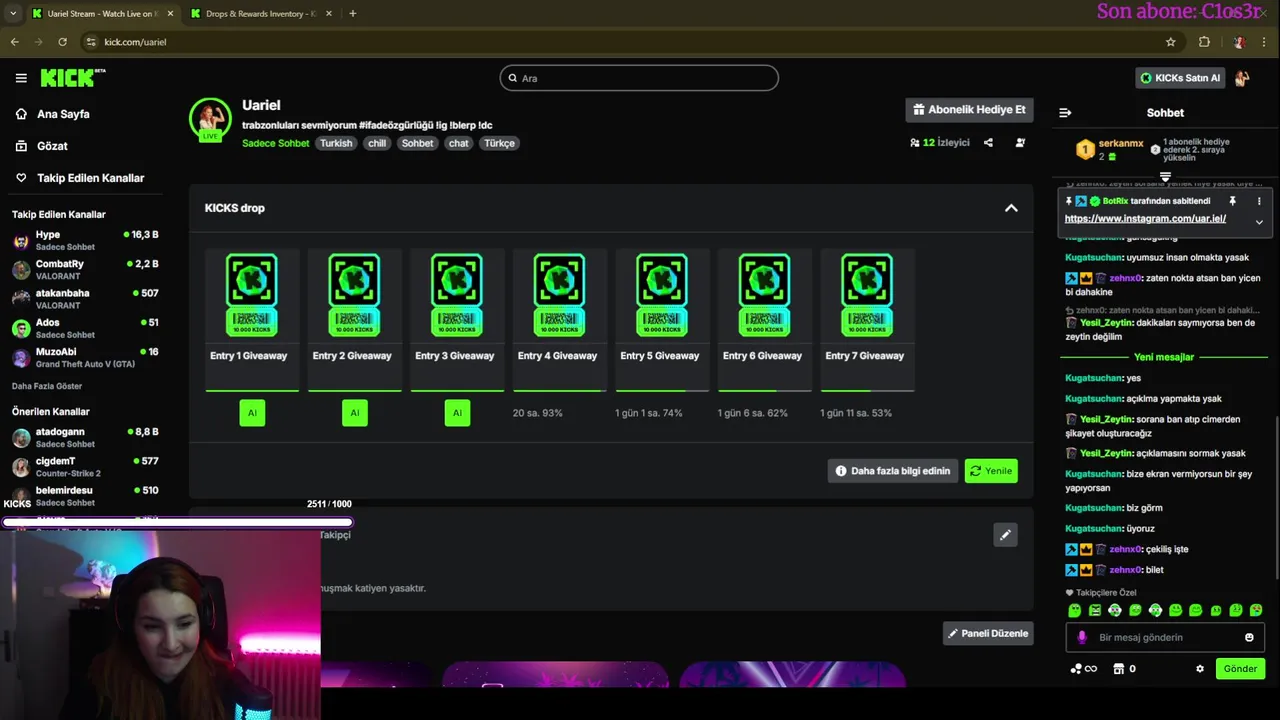Go to Ana Sayfa in the sidebar
The image size is (1280, 720).
63,114
